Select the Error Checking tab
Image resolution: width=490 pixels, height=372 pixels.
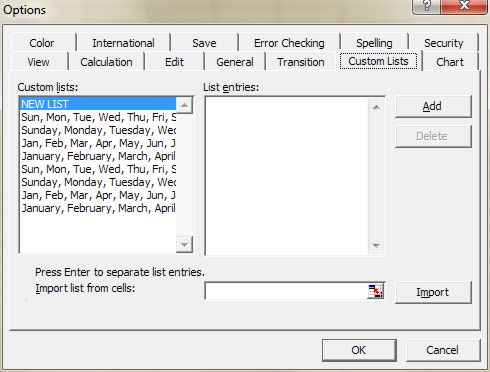pos(289,43)
